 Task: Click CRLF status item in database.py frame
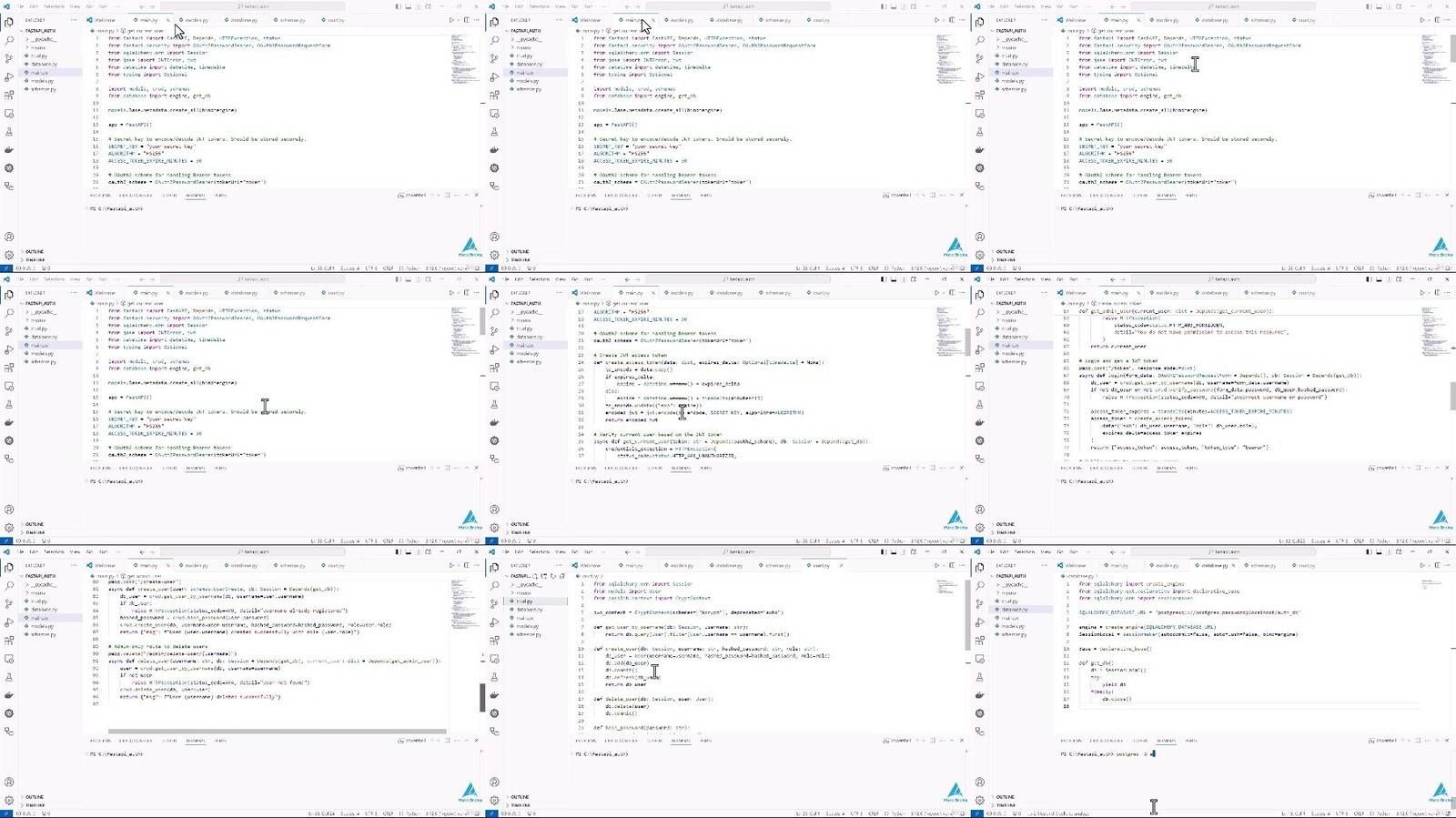[1359, 813]
